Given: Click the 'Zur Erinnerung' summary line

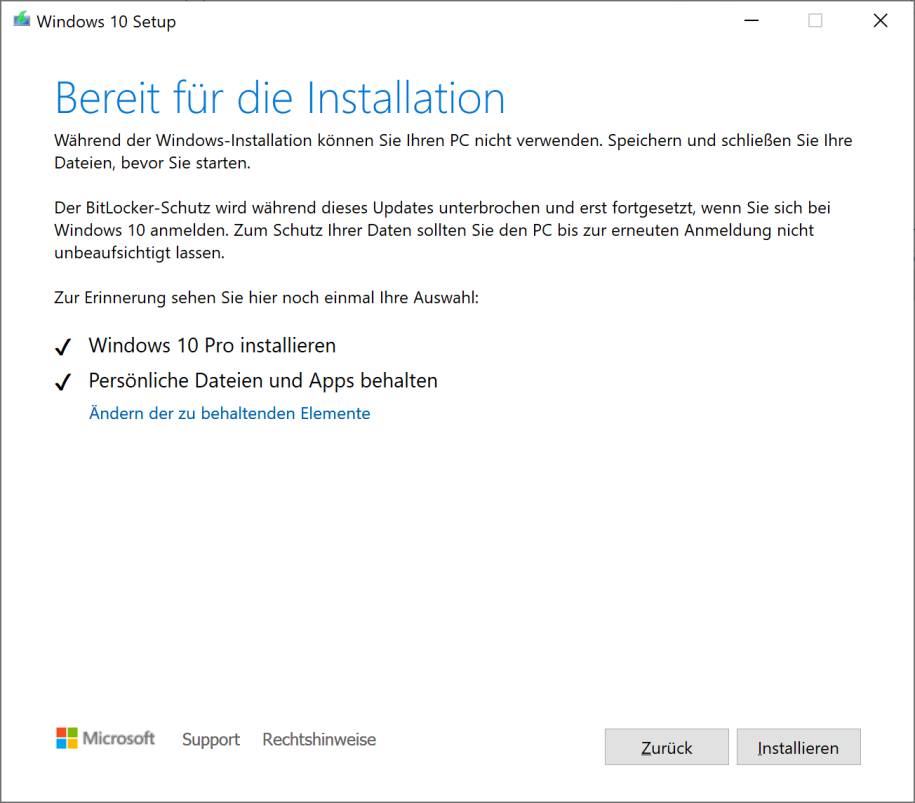Looking at the screenshot, I should [266, 298].
